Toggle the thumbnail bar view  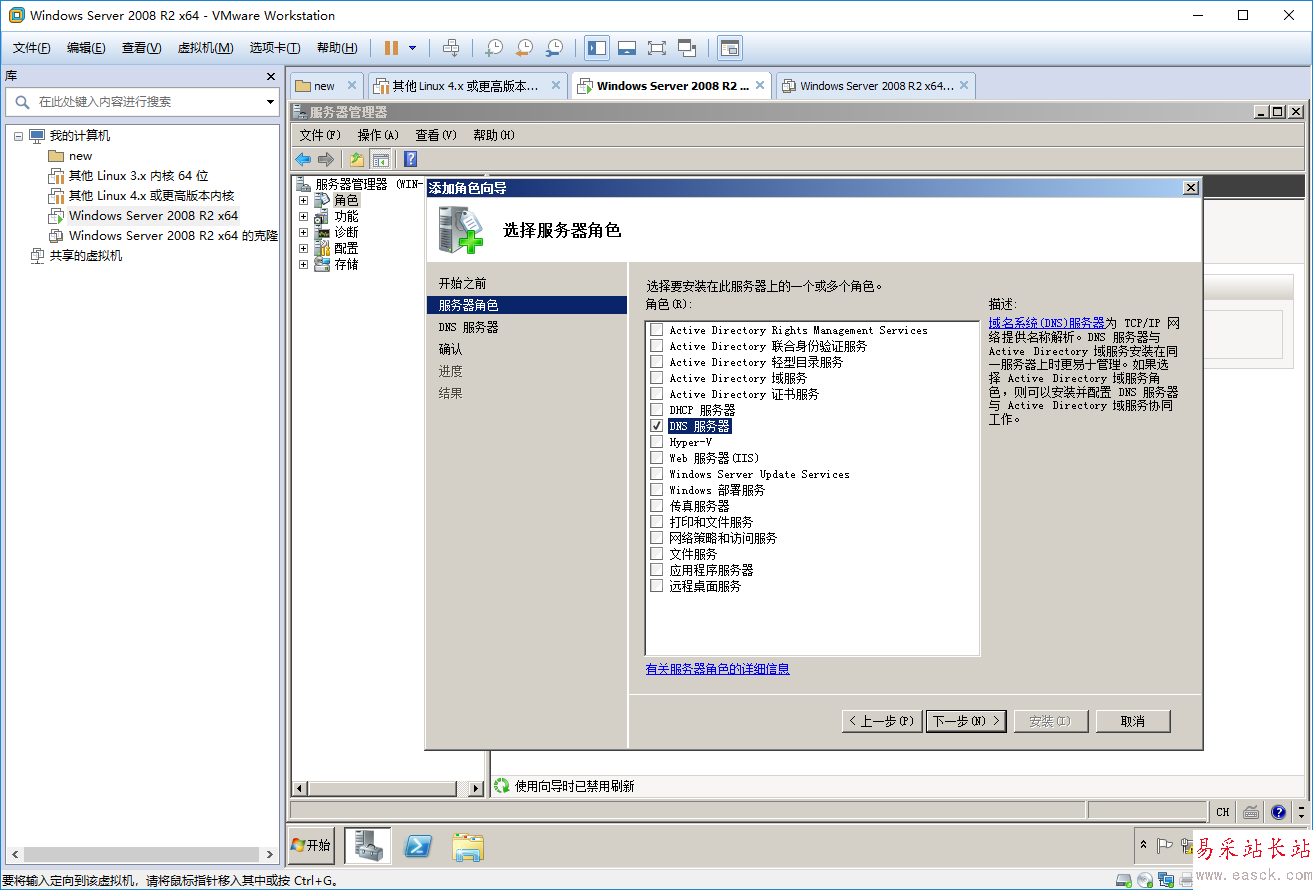click(627, 48)
